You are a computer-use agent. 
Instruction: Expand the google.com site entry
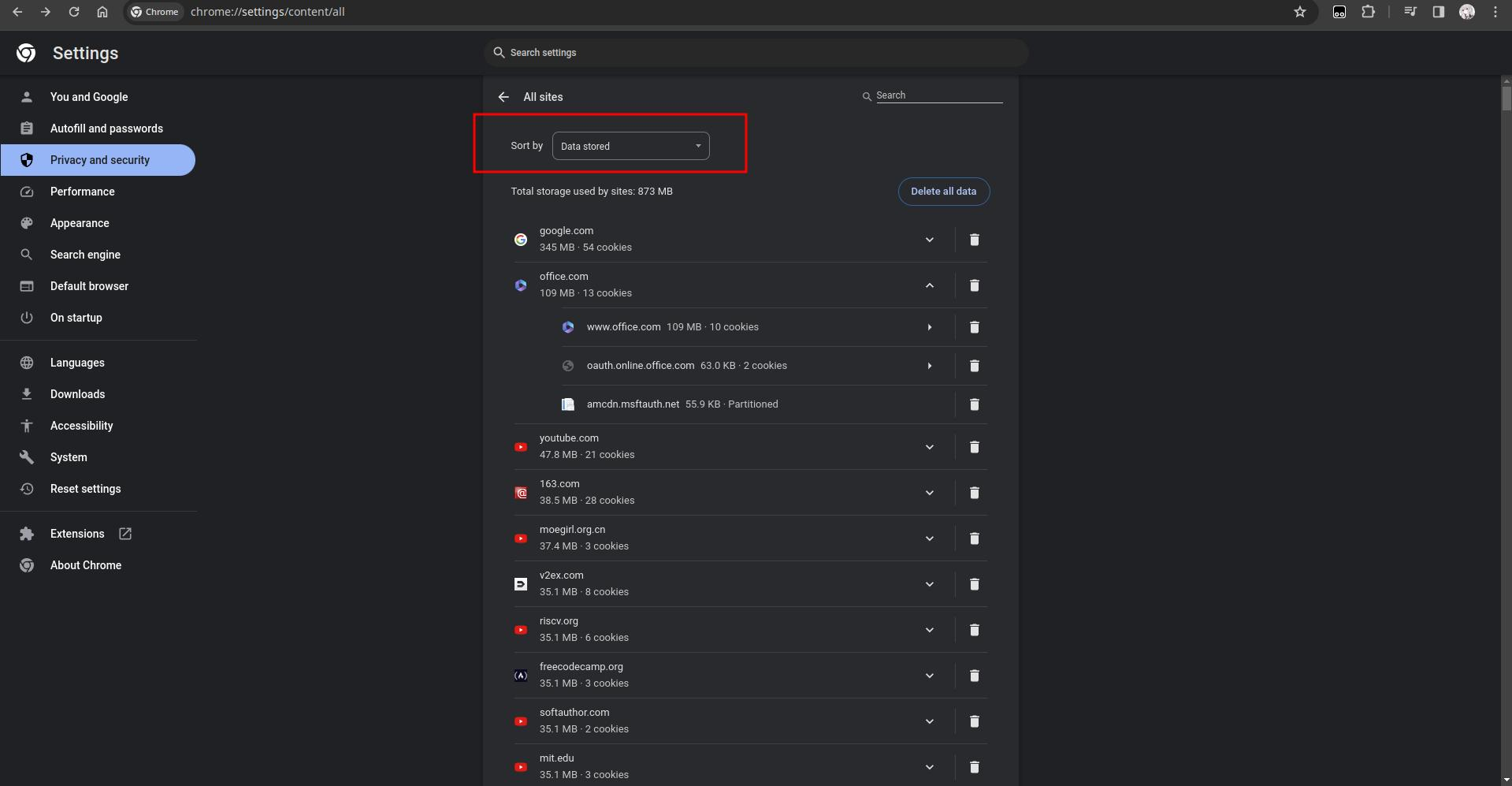930,240
